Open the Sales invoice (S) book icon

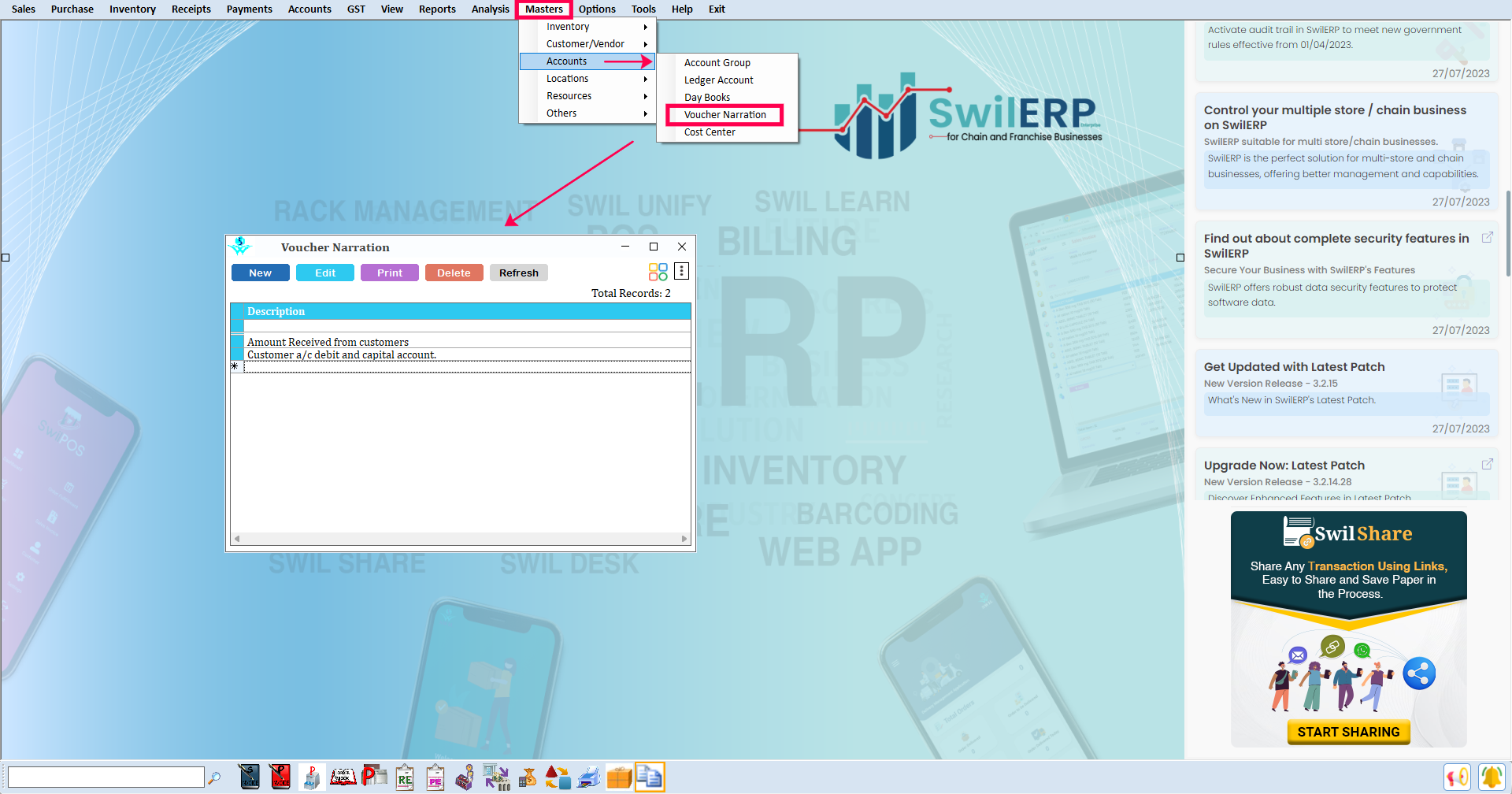pos(249,777)
